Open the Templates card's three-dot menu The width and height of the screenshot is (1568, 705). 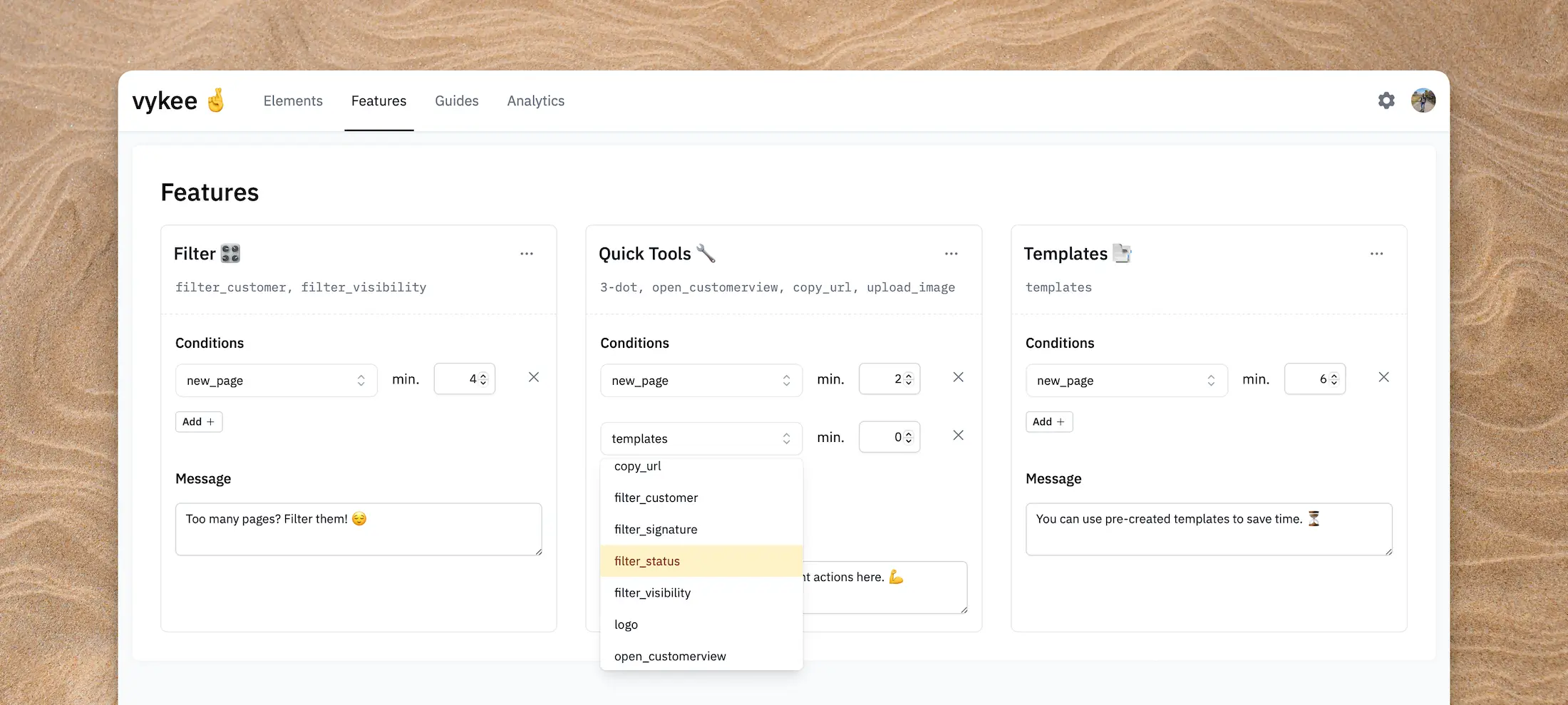coord(1376,254)
